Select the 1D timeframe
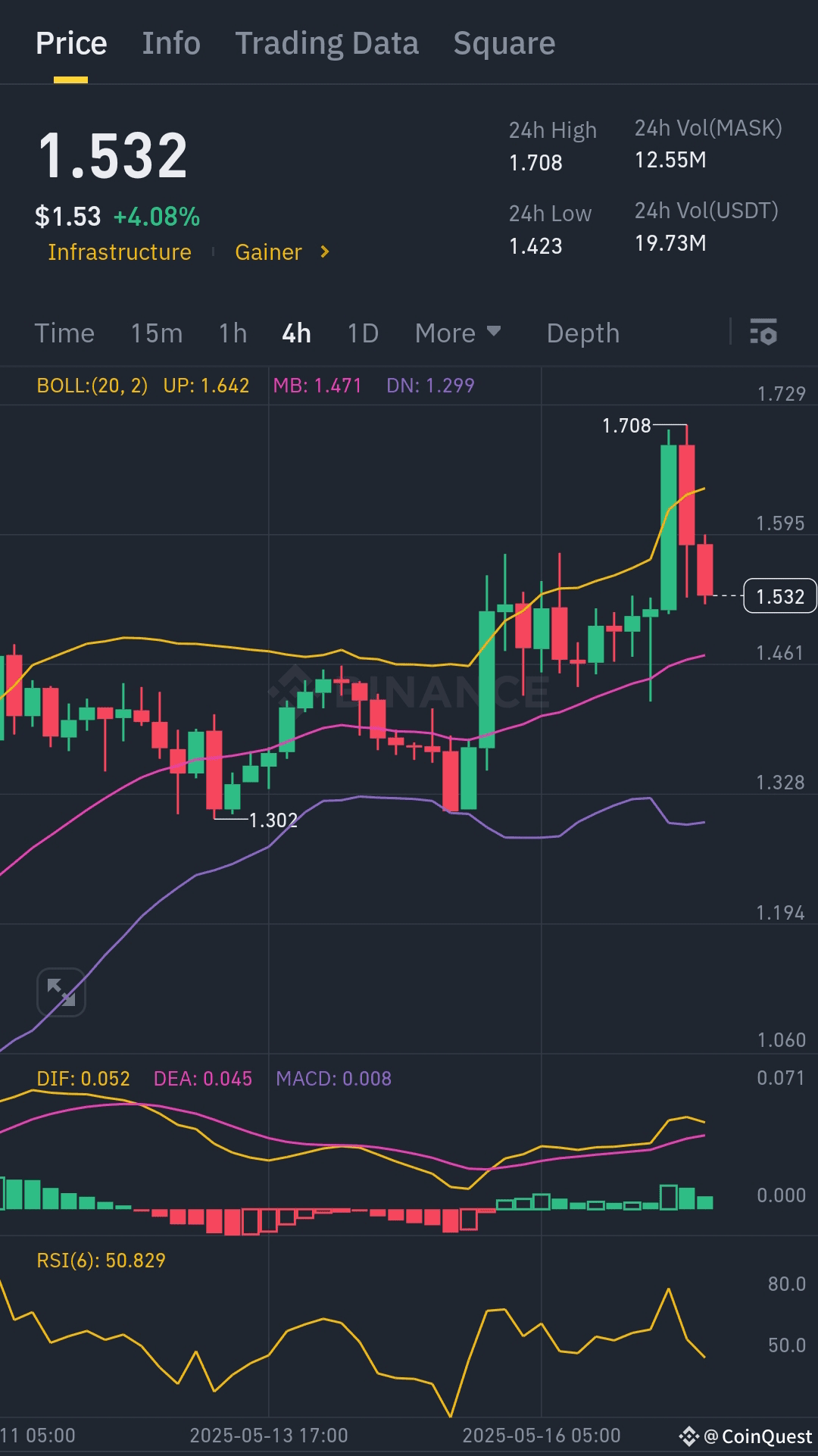Viewport: 818px width, 1456px height. (x=361, y=333)
